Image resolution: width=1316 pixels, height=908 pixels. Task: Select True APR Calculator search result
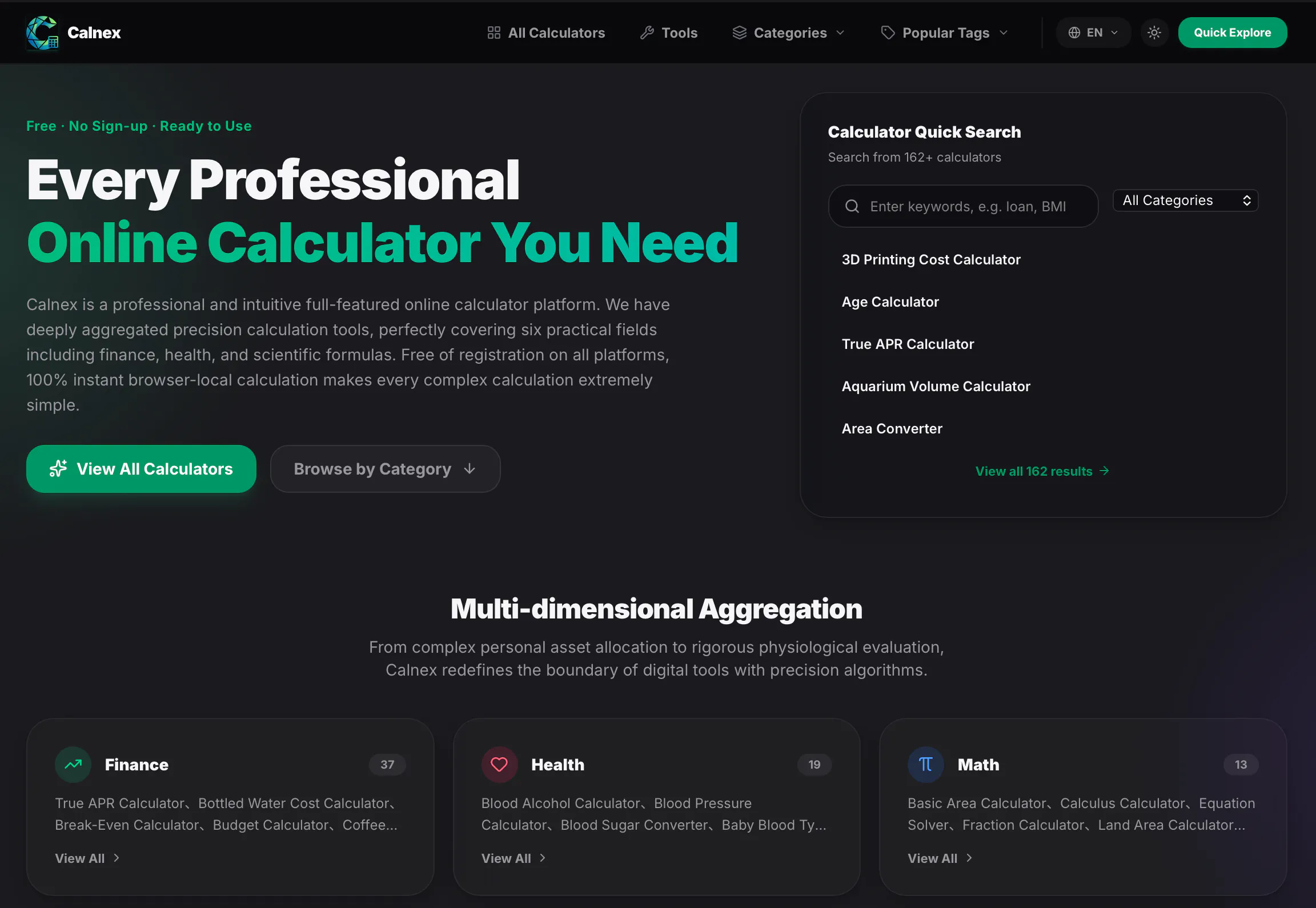(x=908, y=344)
